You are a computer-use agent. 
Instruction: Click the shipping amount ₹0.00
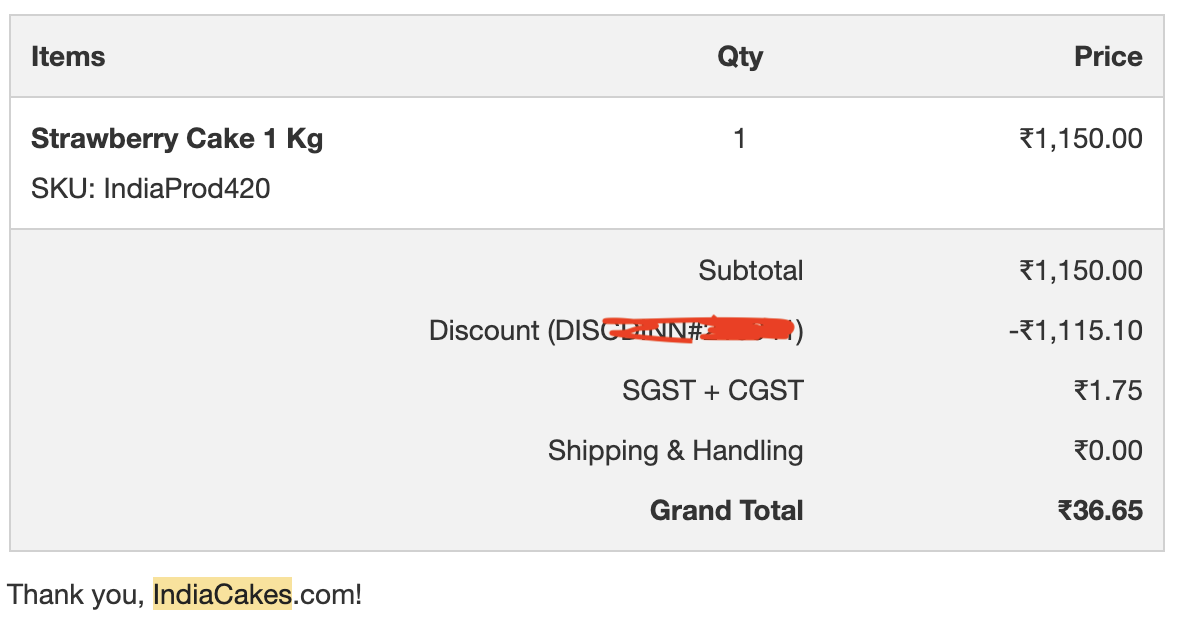1108,450
